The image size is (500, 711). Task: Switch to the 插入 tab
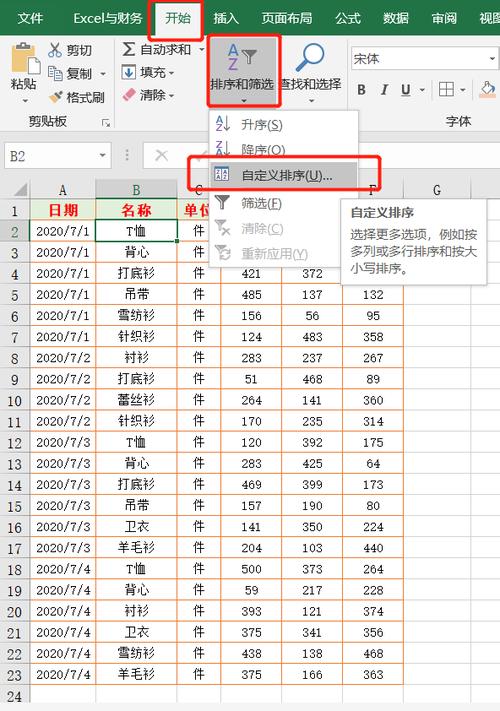tap(226, 18)
